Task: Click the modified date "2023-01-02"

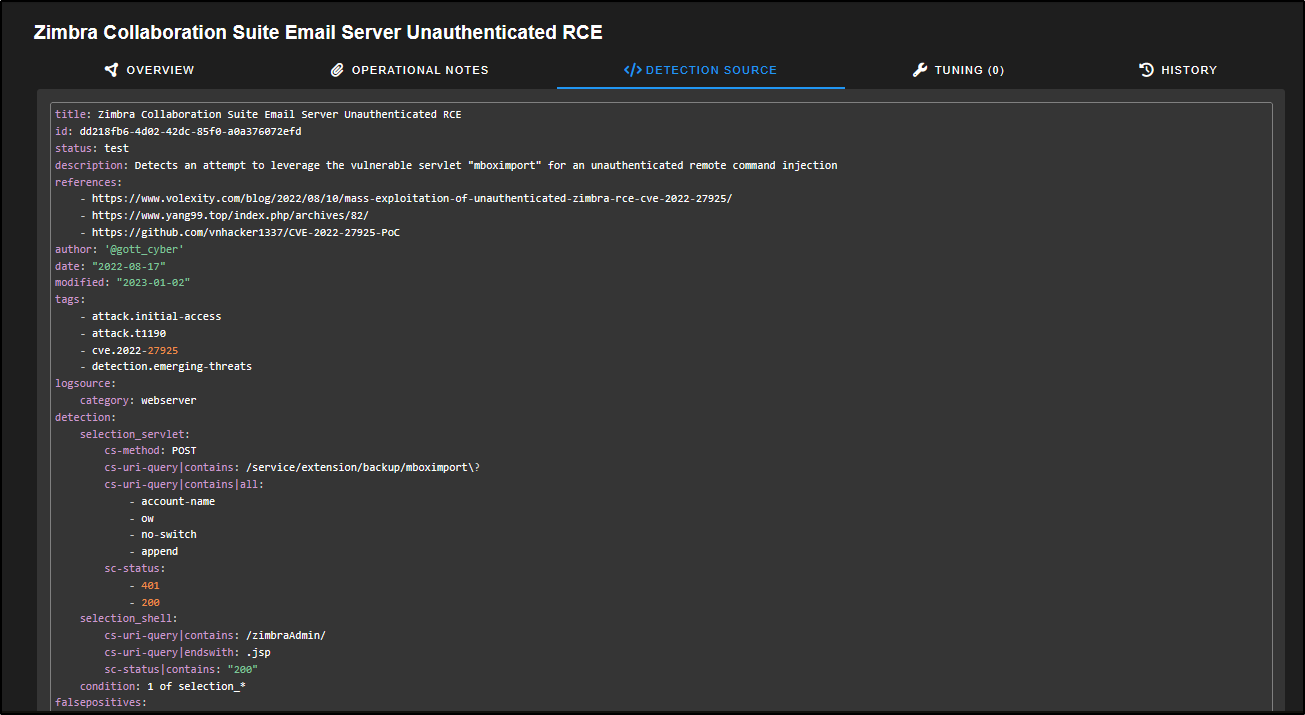Action: pos(153,282)
